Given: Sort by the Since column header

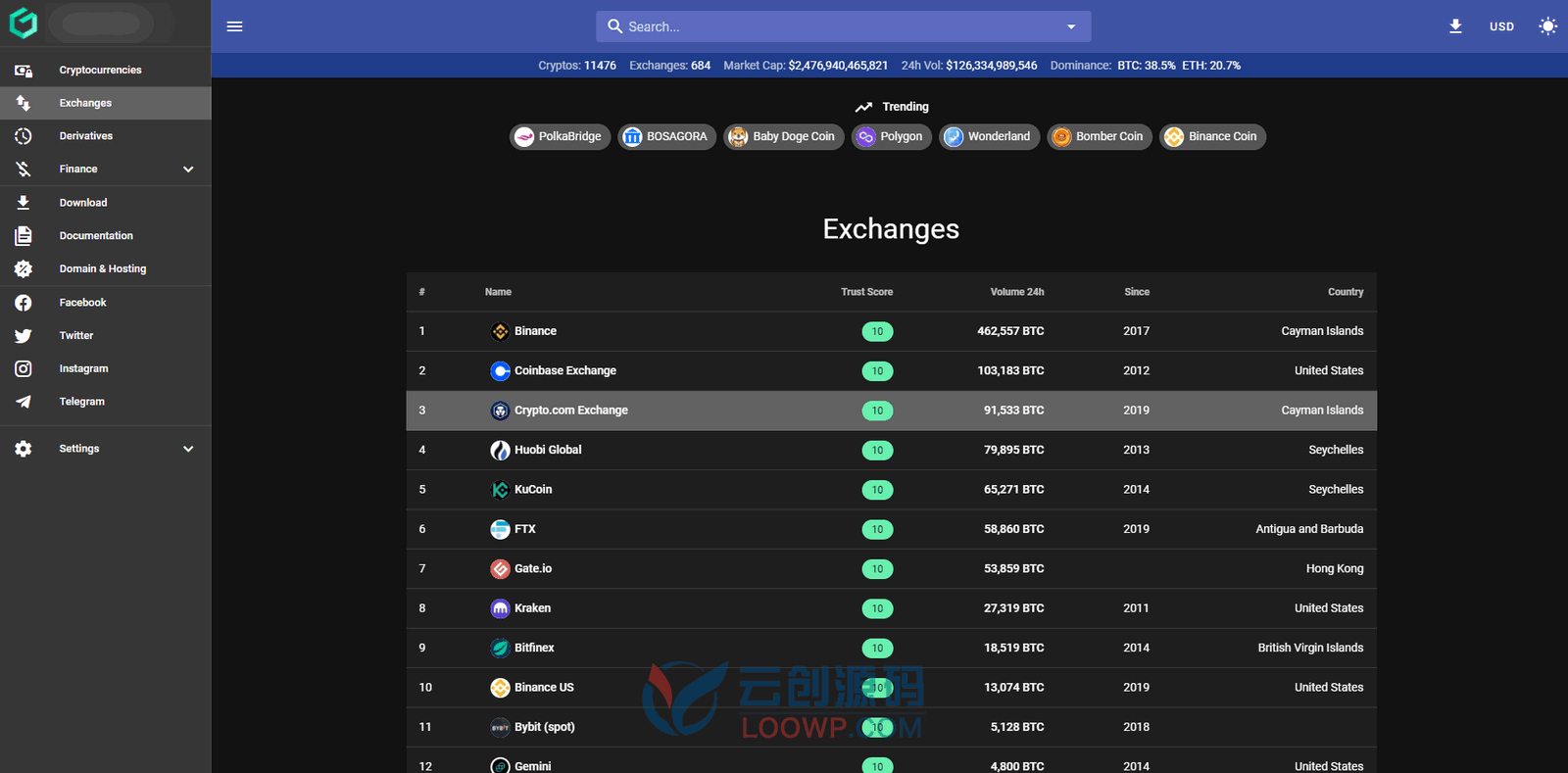Looking at the screenshot, I should (1137, 292).
